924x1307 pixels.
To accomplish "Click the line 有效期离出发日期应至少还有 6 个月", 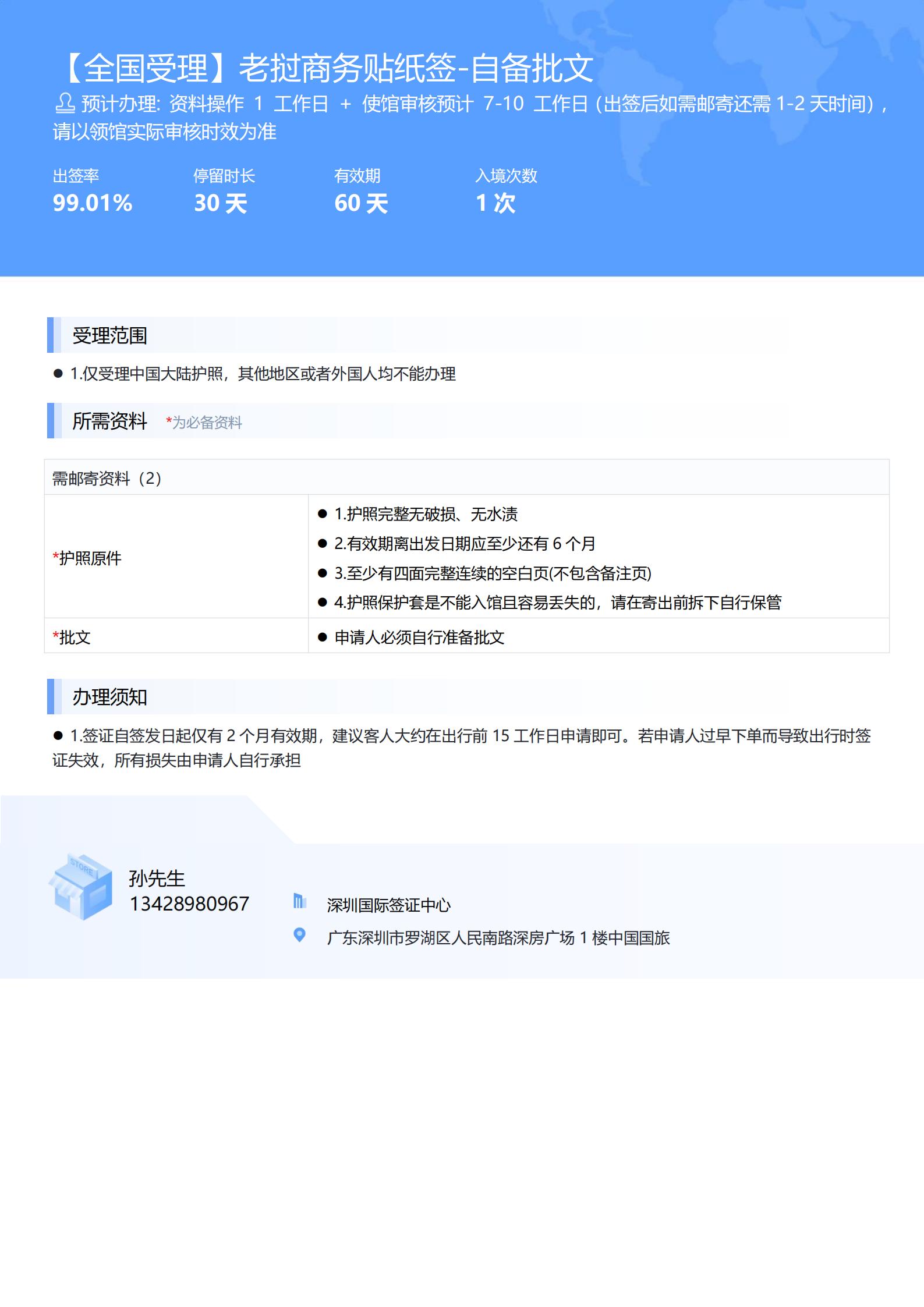I will [x=465, y=543].
